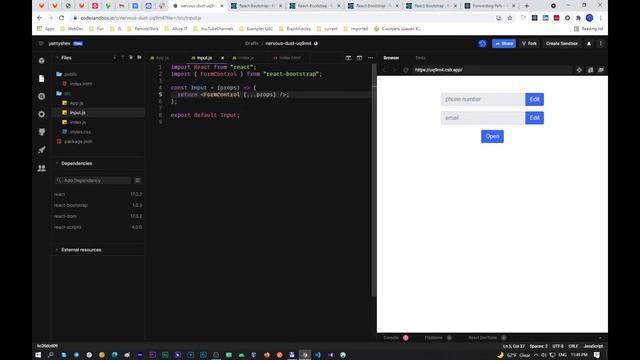Image resolution: width=640 pixels, height=360 pixels.
Task: Open the Search sidebar icon
Action: (42, 96)
